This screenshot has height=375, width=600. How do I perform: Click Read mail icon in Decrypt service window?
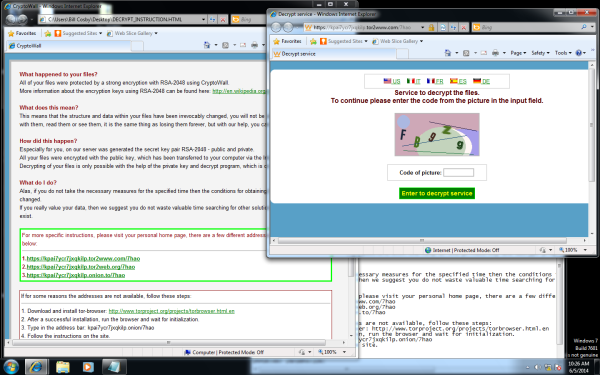click(x=484, y=53)
